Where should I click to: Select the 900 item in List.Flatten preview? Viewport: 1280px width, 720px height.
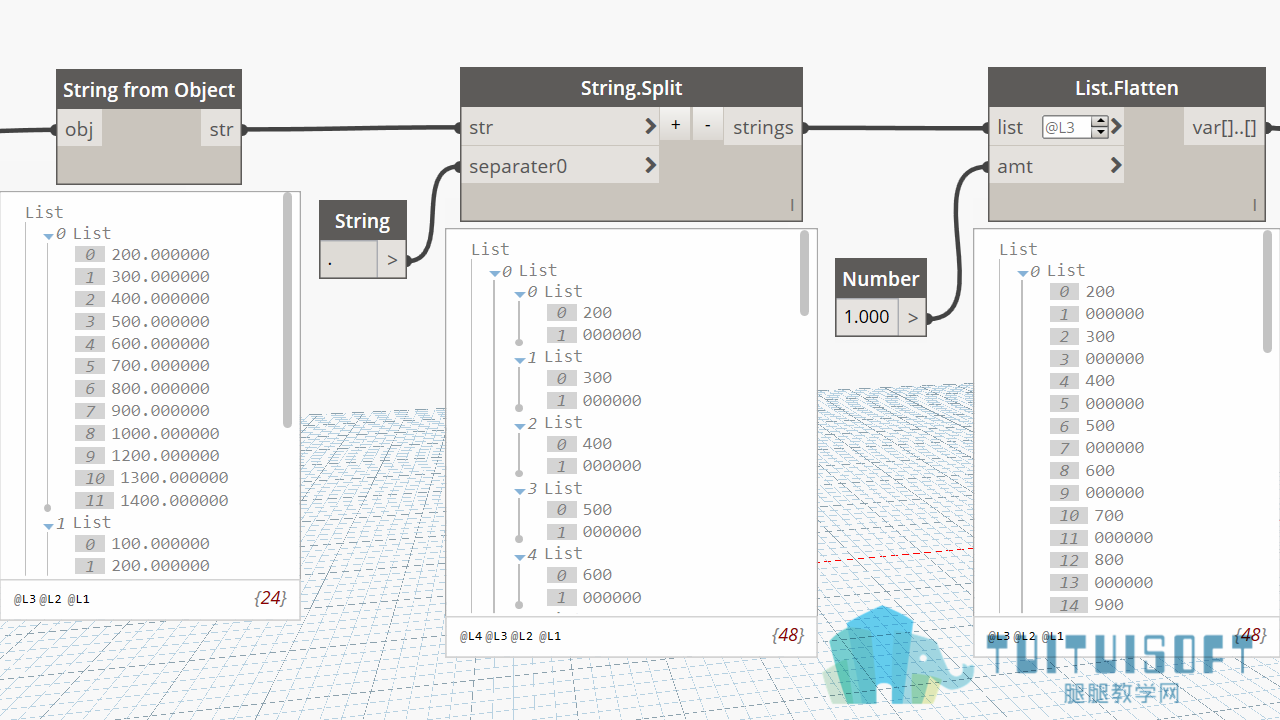[x=1109, y=604]
